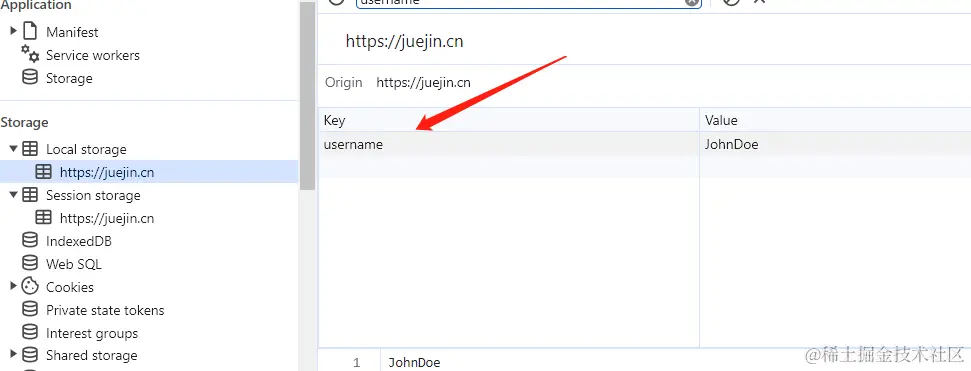Expand the Shared storage tree arrow
The height and width of the screenshot is (371, 971).
pos(14,355)
